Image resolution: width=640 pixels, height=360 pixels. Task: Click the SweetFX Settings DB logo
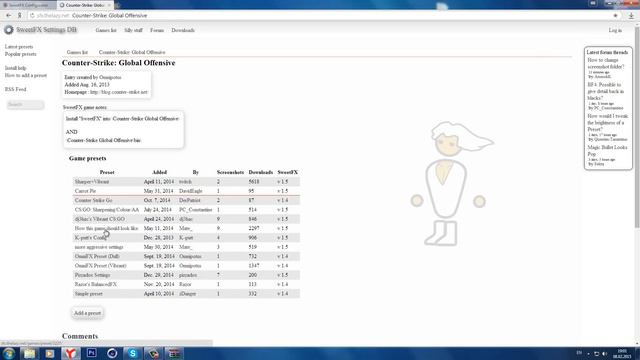click(40, 30)
